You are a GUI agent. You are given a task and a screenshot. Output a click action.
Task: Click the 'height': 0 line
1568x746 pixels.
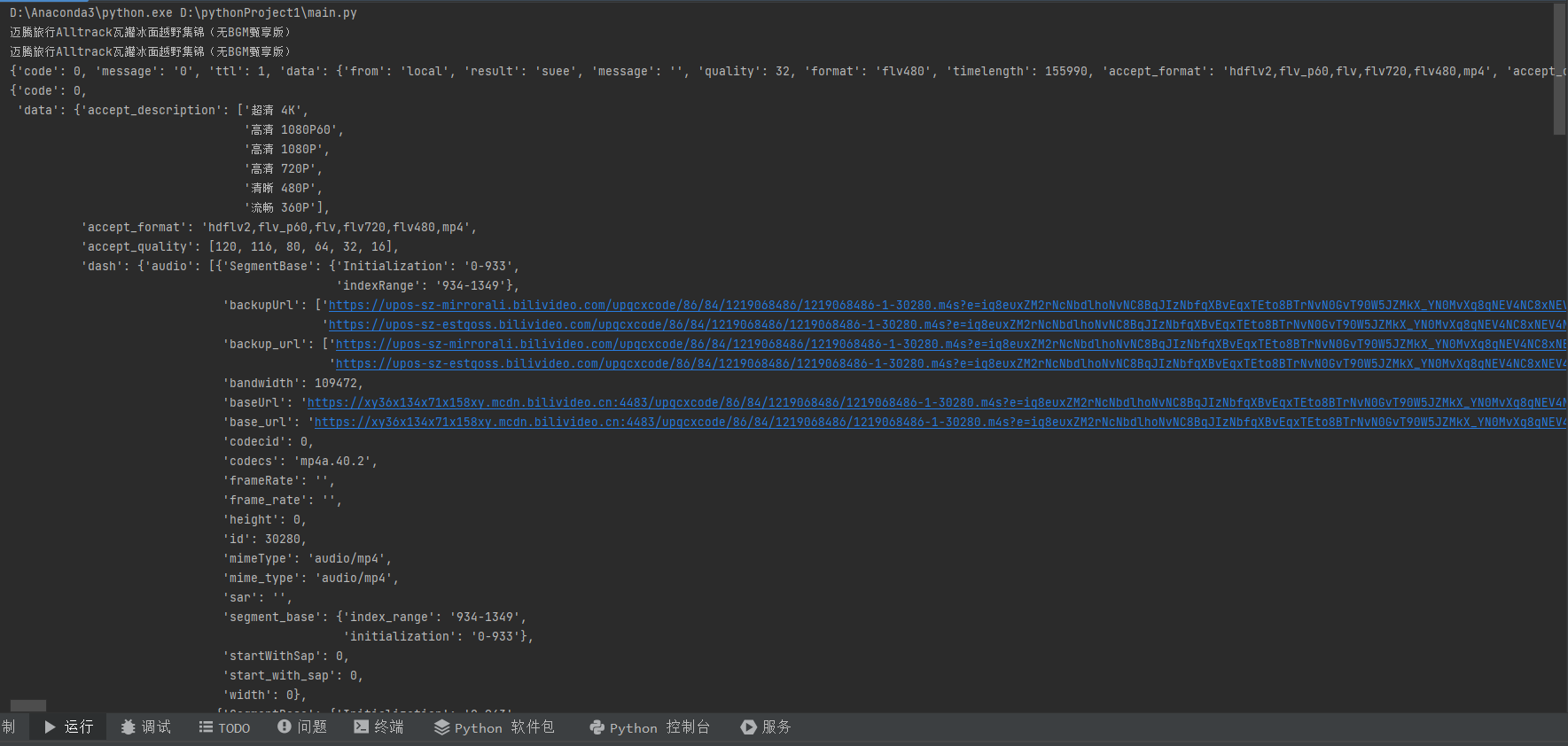tap(264, 520)
